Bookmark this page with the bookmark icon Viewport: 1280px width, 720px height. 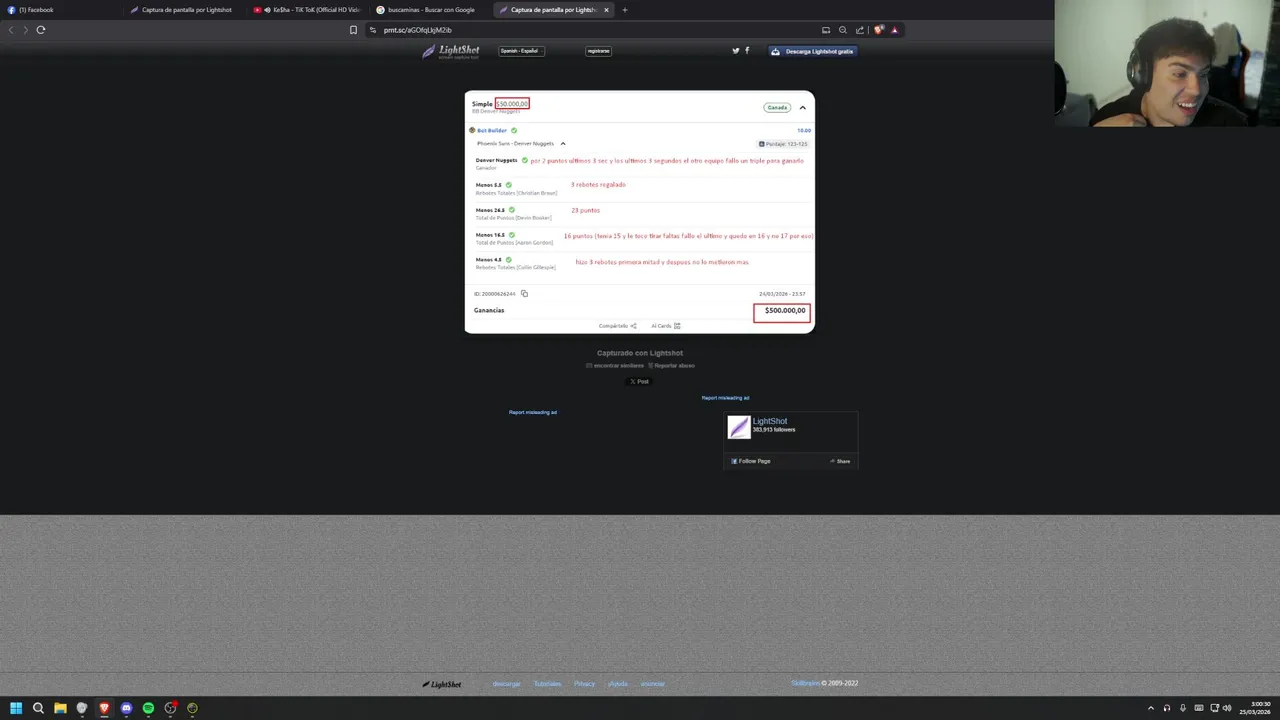point(353,30)
